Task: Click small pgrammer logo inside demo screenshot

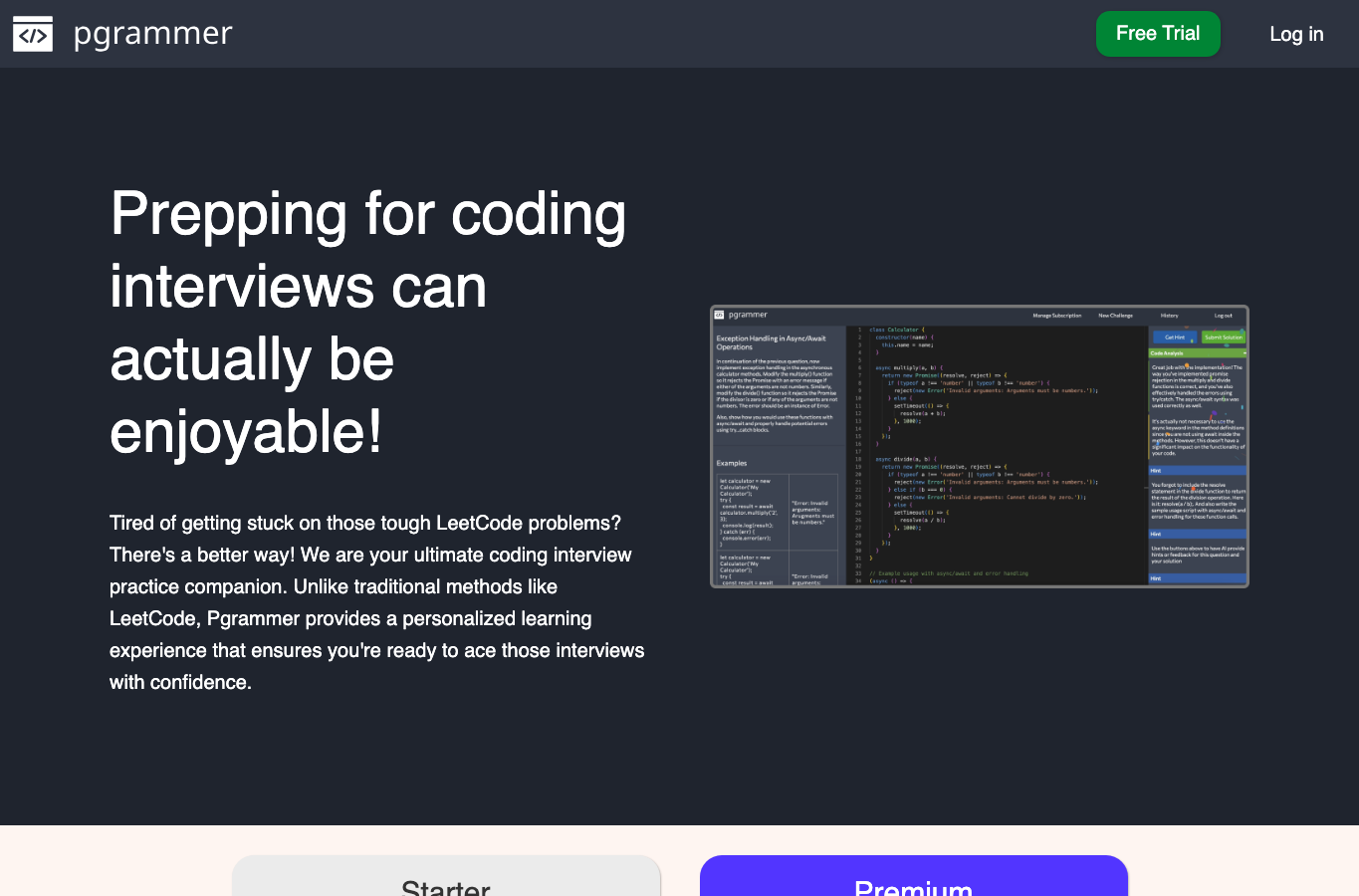Action: 720,315
